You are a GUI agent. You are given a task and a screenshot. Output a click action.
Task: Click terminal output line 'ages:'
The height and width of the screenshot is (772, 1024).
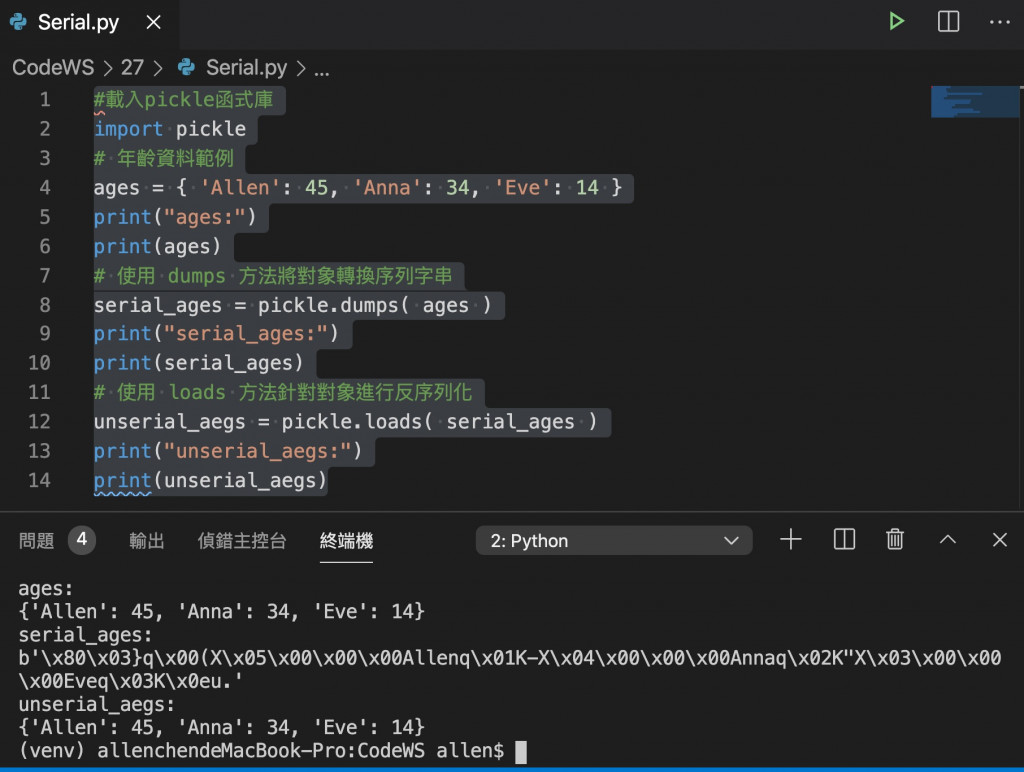pyautogui.click(x=45, y=589)
